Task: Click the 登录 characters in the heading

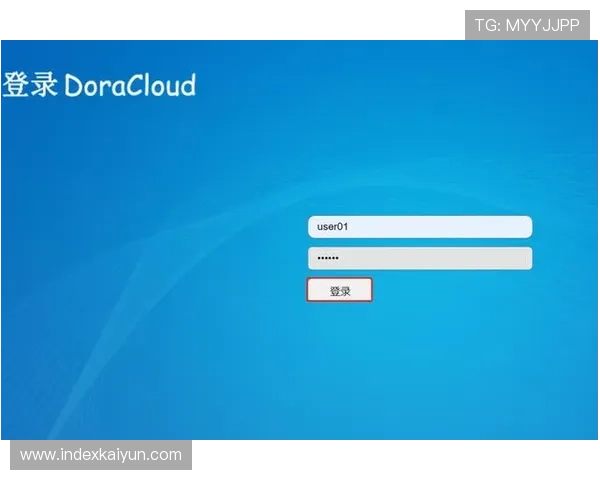Action: click(x=30, y=85)
